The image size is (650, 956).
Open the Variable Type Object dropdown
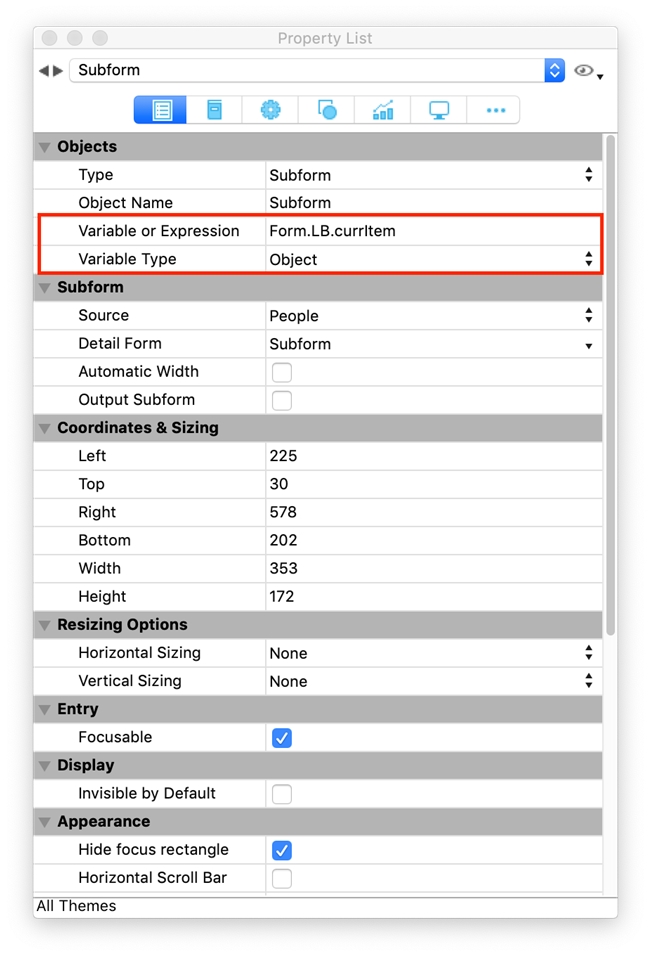[x=588, y=259]
